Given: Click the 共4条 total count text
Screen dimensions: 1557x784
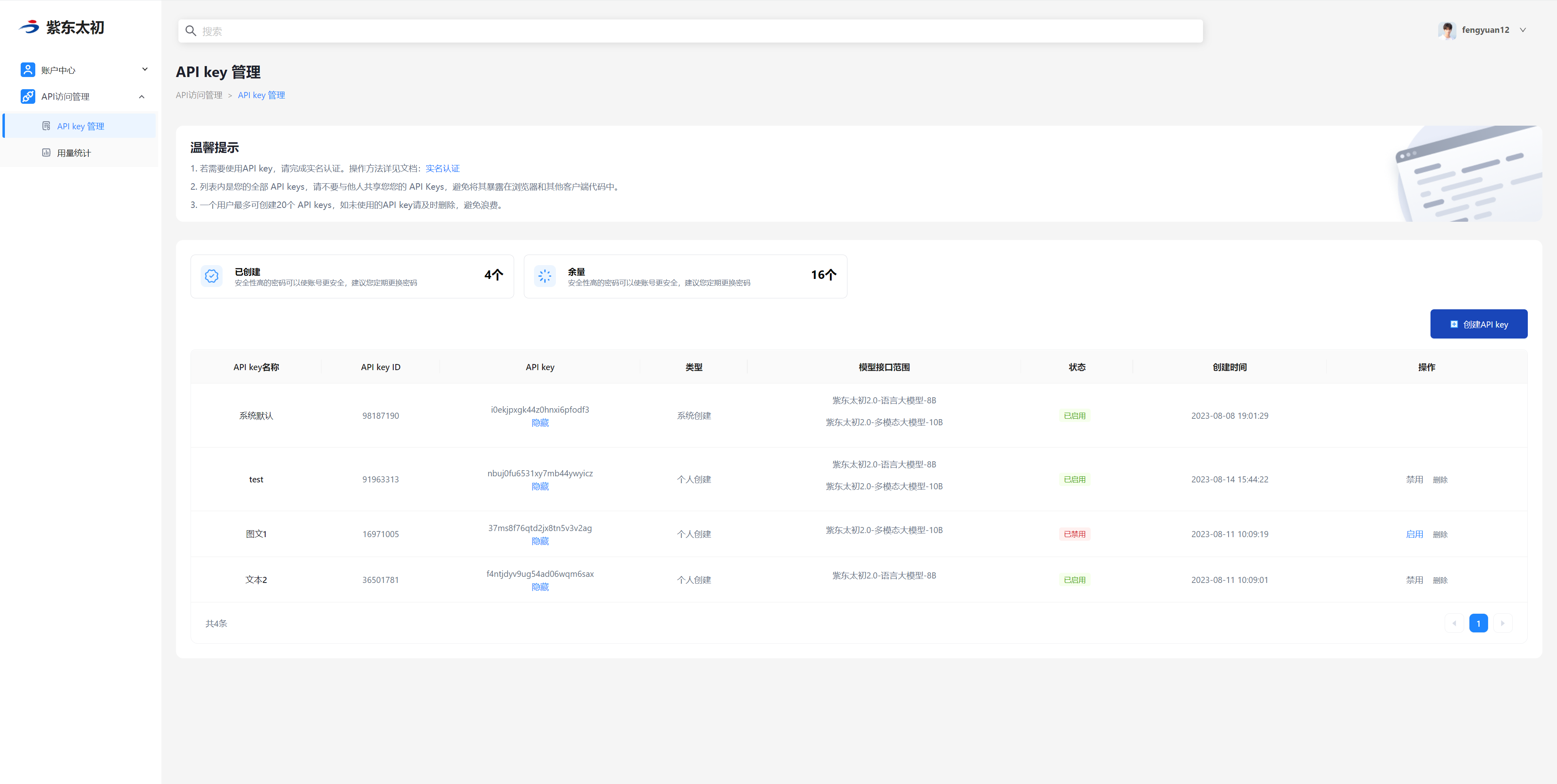Looking at the screenshot, I should (217, 624).
